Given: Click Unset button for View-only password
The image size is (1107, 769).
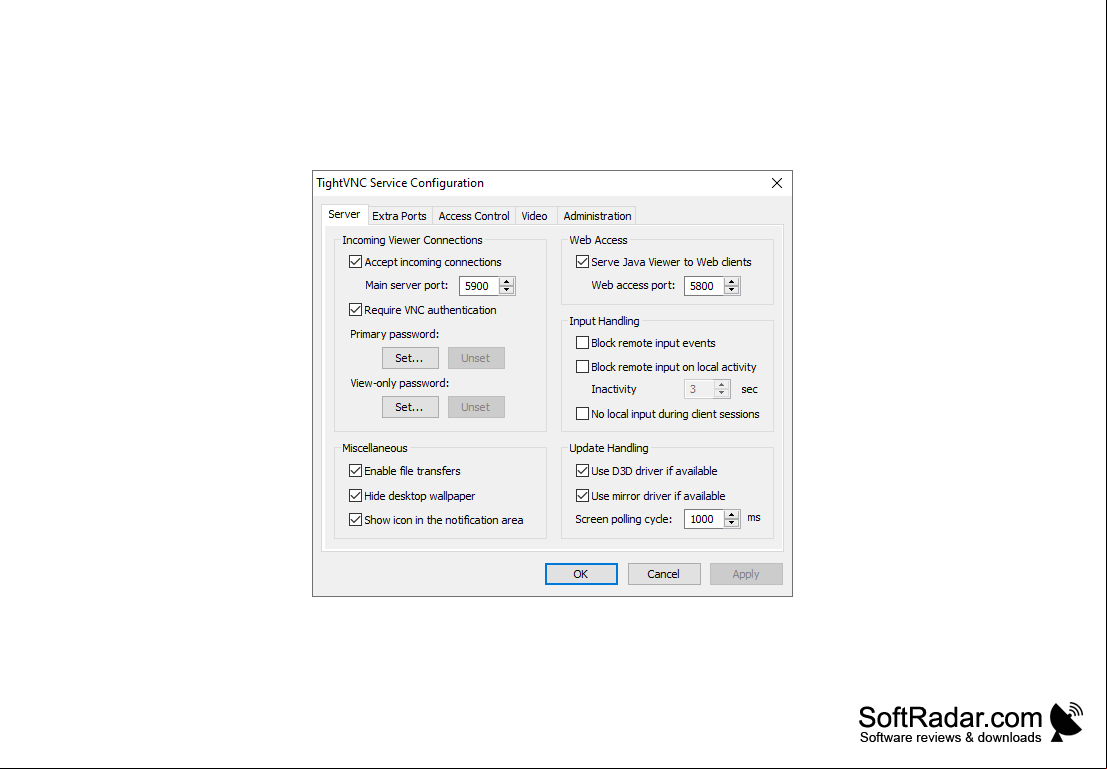Looking at the screenshot, I should 476,407.
